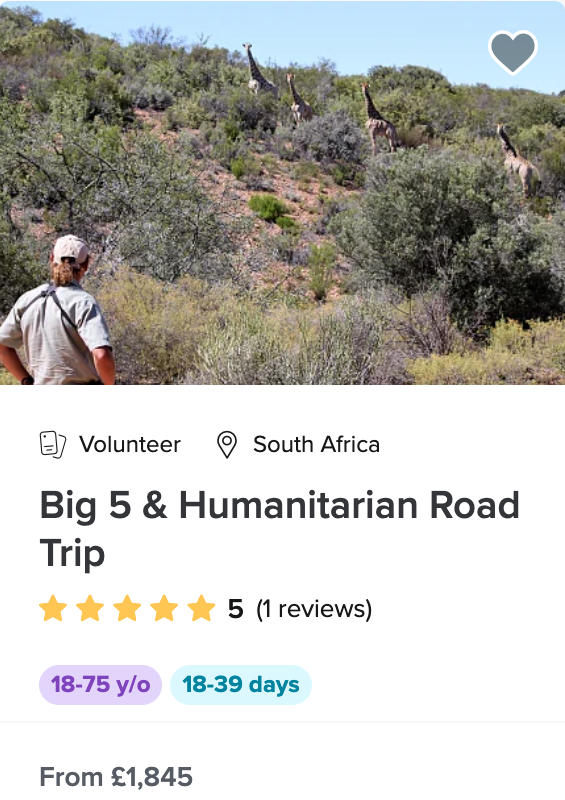This screenshot has height=800, width=565.
Task: Click the third rating star
Action: [127, 608]
